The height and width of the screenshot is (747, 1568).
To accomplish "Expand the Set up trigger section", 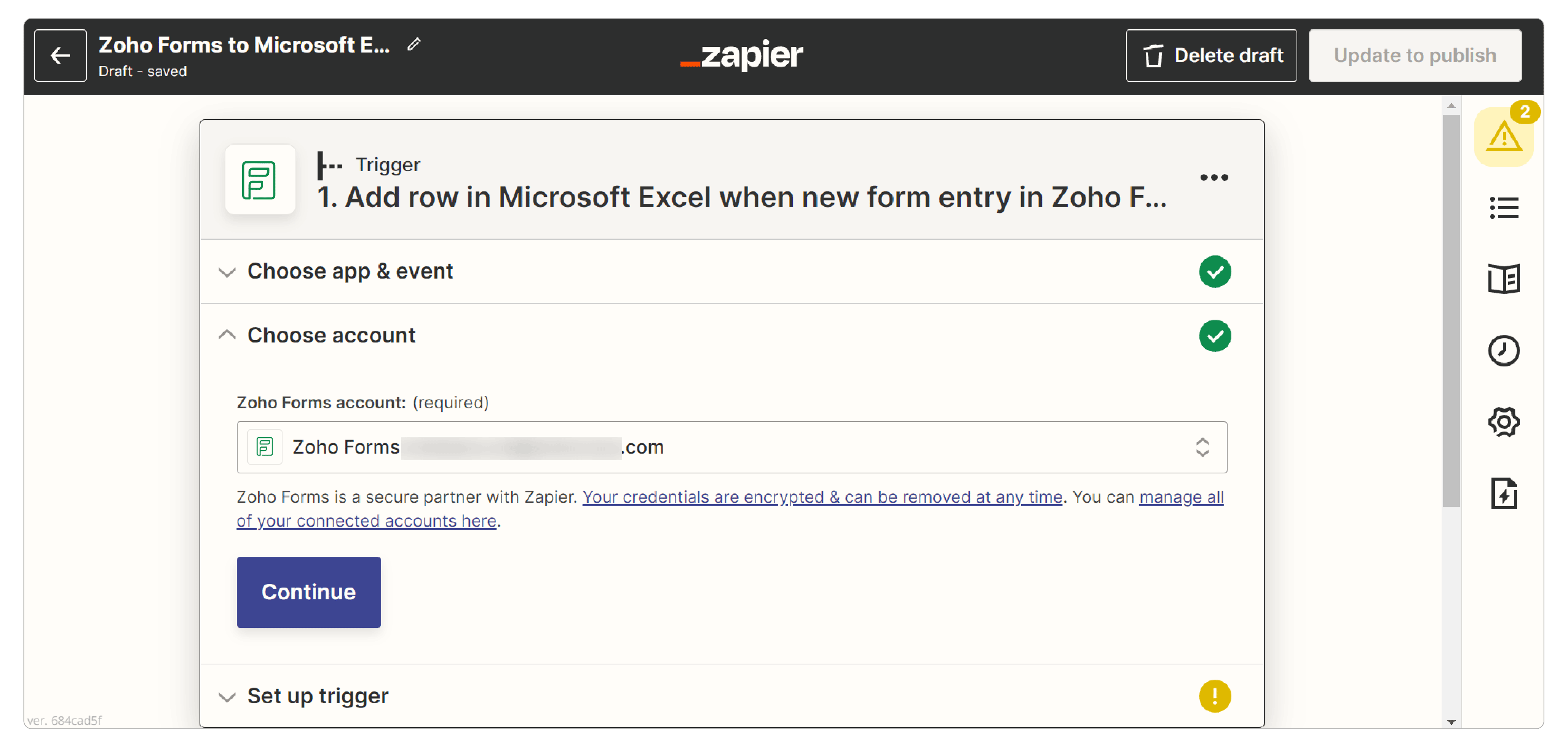I will click(317, 696).
